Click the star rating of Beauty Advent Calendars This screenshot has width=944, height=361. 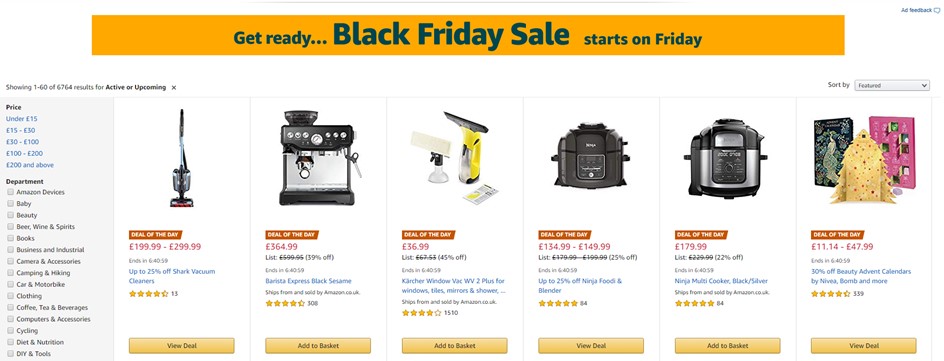point(831,294)
